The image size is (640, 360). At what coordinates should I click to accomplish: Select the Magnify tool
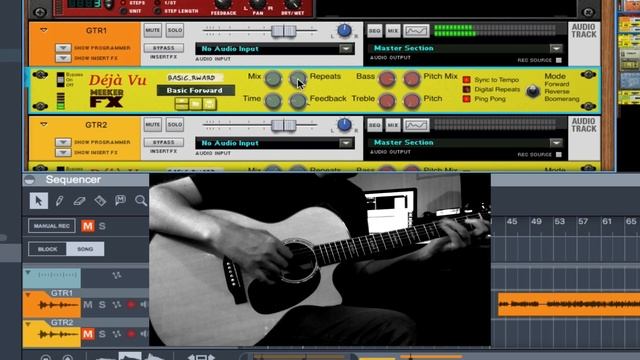pos(141,200)
